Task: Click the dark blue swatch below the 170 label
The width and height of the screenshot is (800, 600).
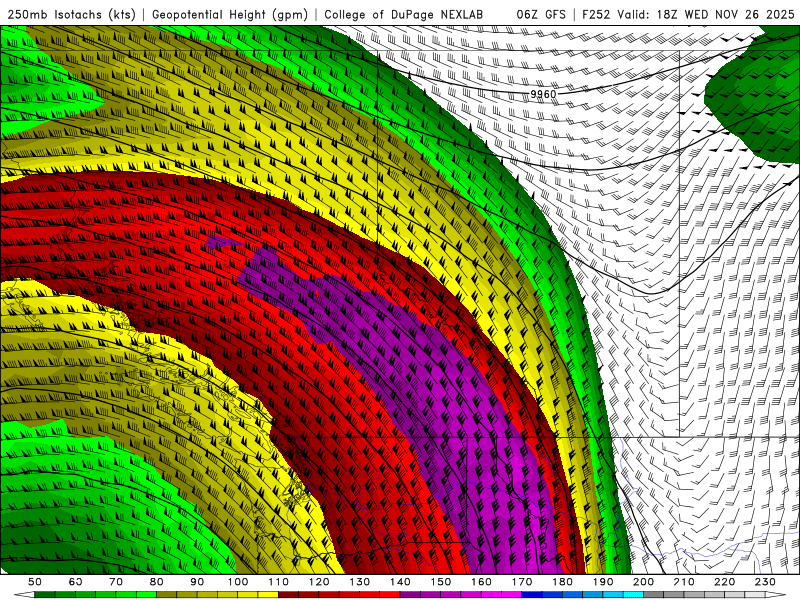Action: (532, 595)
